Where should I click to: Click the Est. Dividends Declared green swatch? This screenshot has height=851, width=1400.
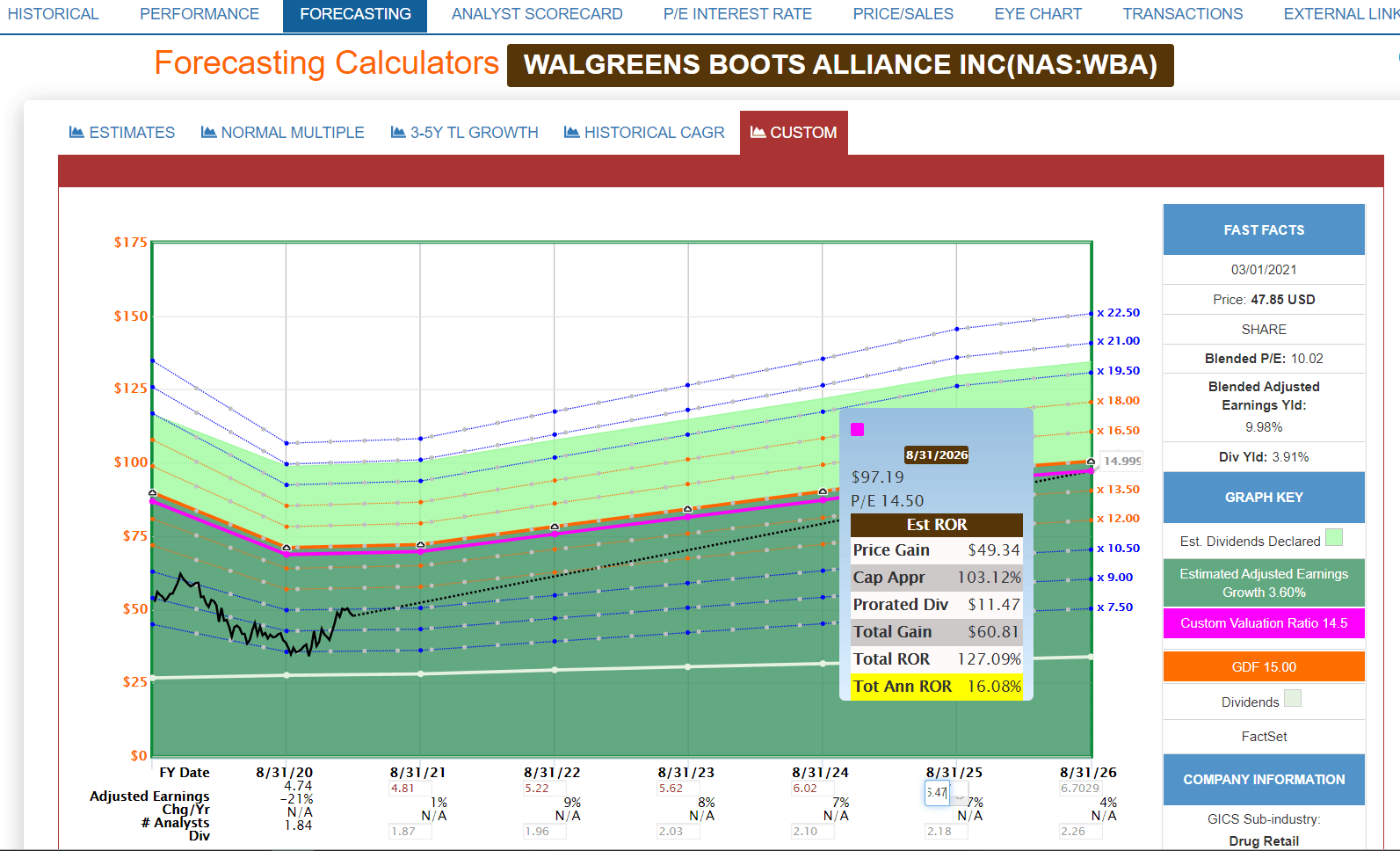1334,537
